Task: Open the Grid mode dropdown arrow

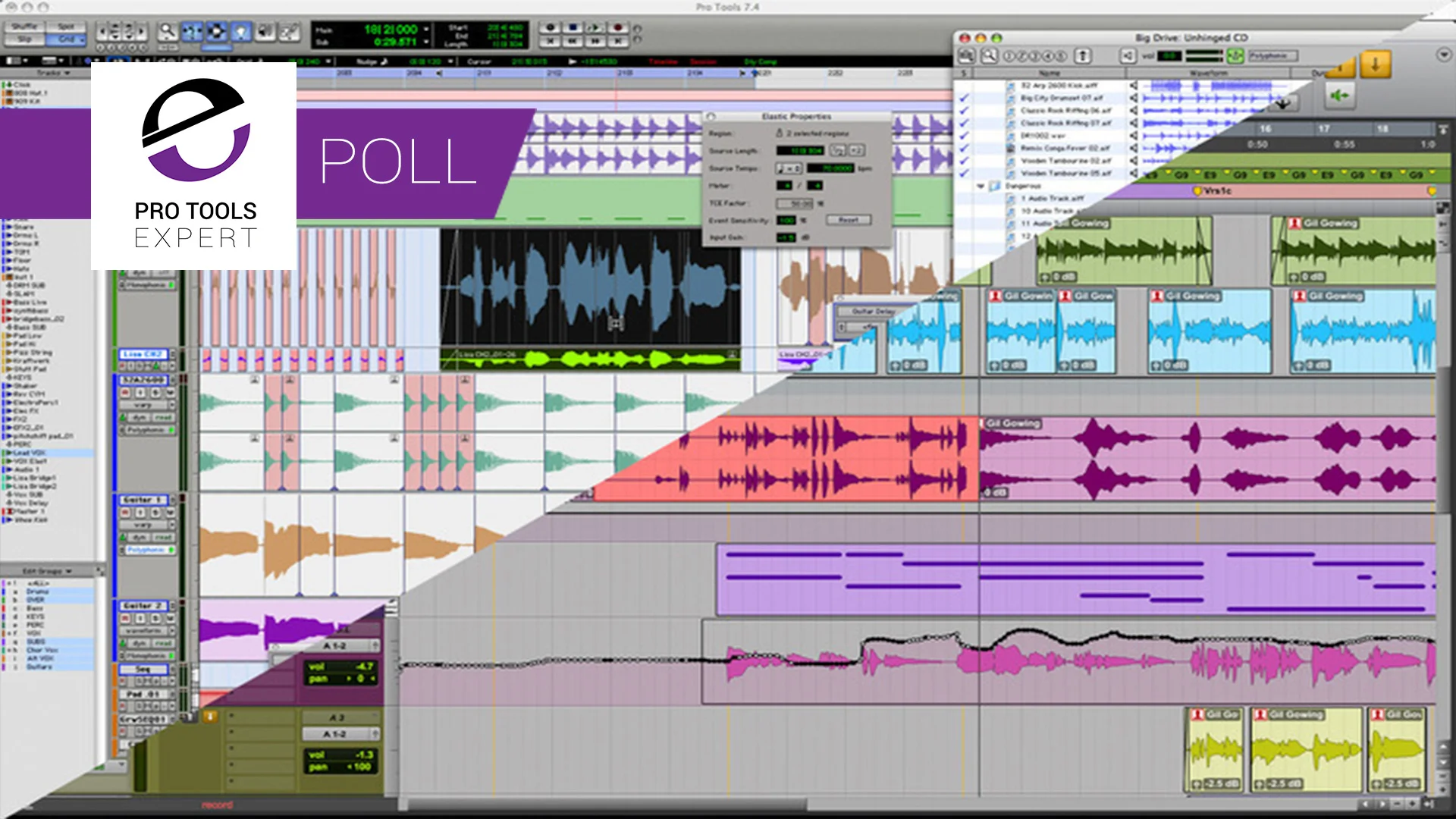Action: click(x=81, y=39)
